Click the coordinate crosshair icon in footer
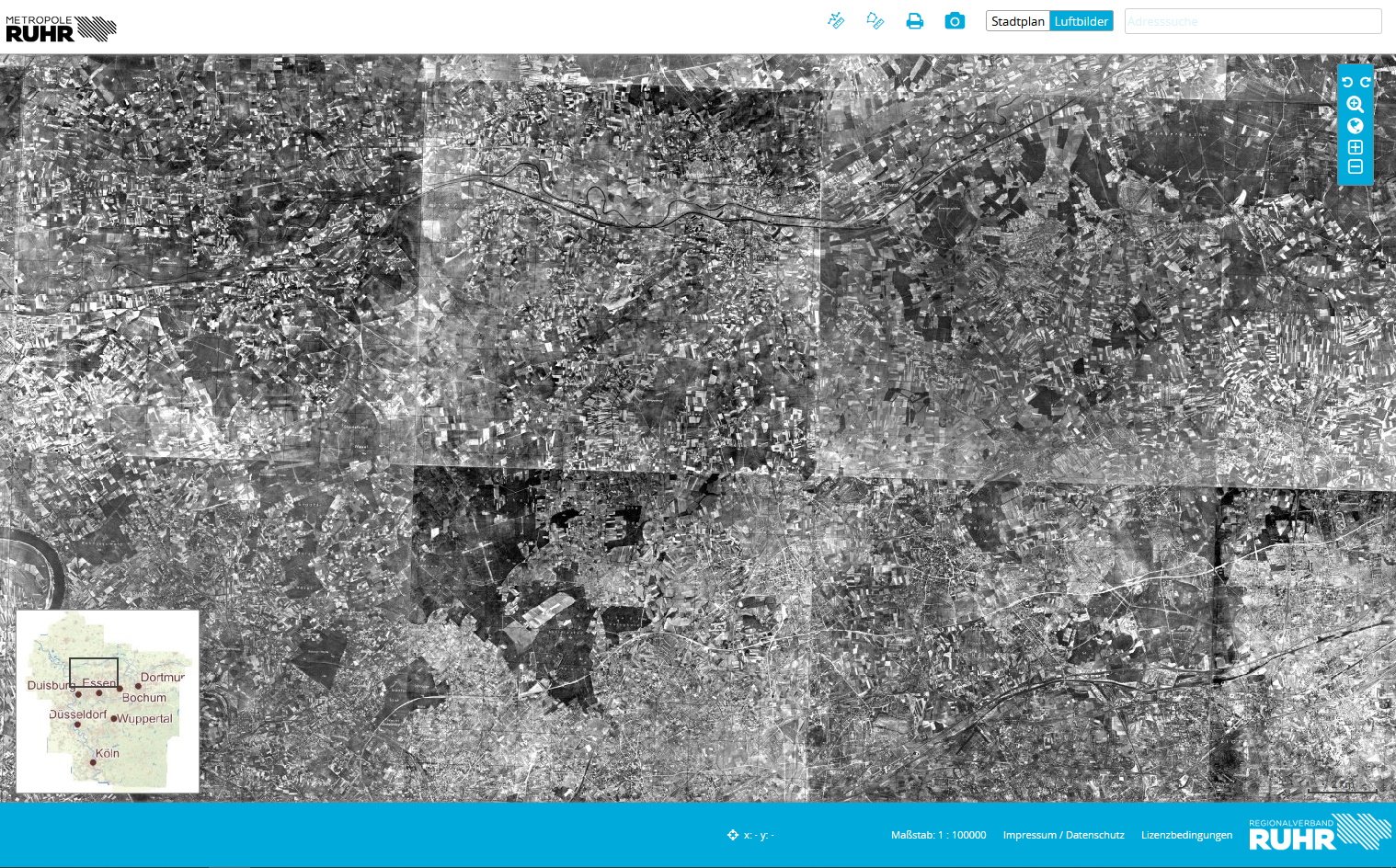The image size is (1396, 868). click(x=733, y=835)
